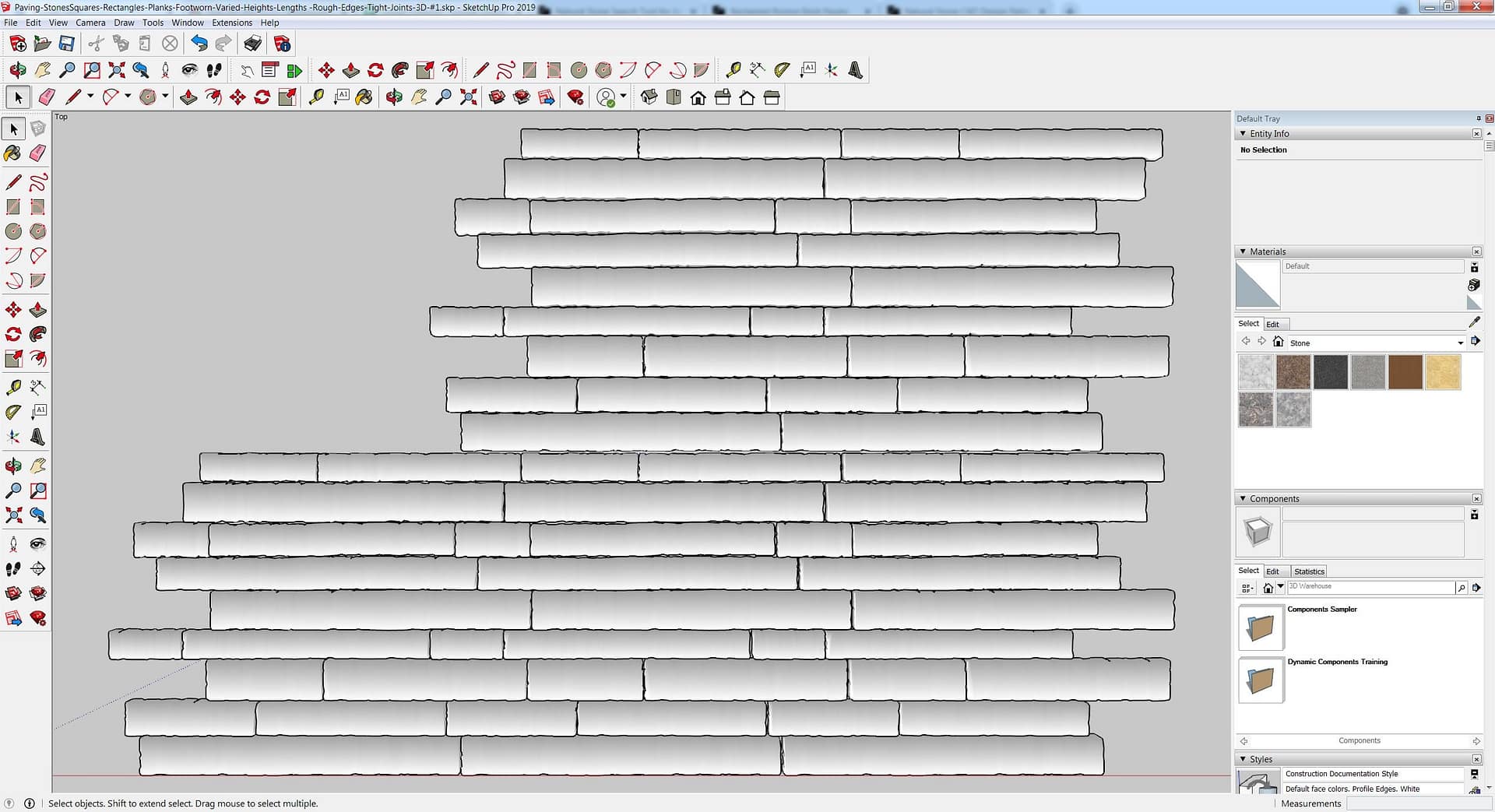Open the Stone material library dropdown

click(x=1460, y=343)
